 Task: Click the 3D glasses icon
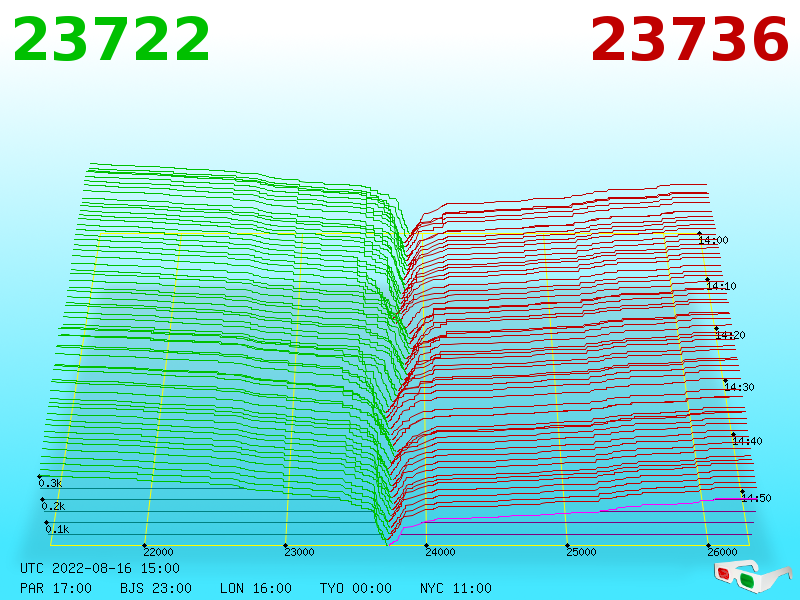pos(753,577)
